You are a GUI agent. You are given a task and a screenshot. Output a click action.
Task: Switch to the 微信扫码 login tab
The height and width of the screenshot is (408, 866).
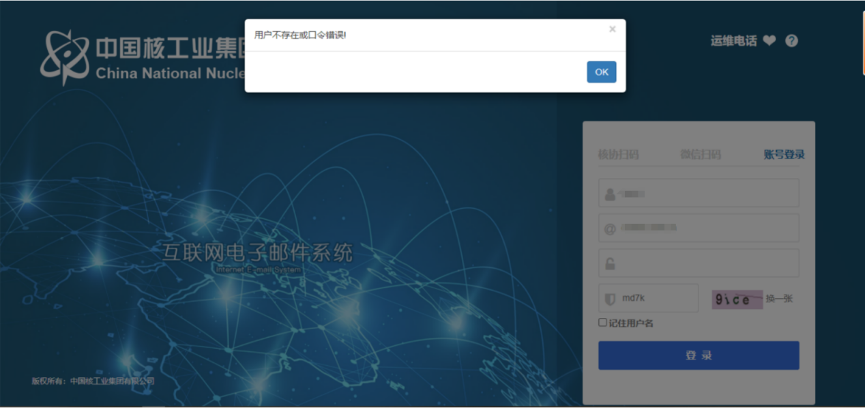coord(700,155)
